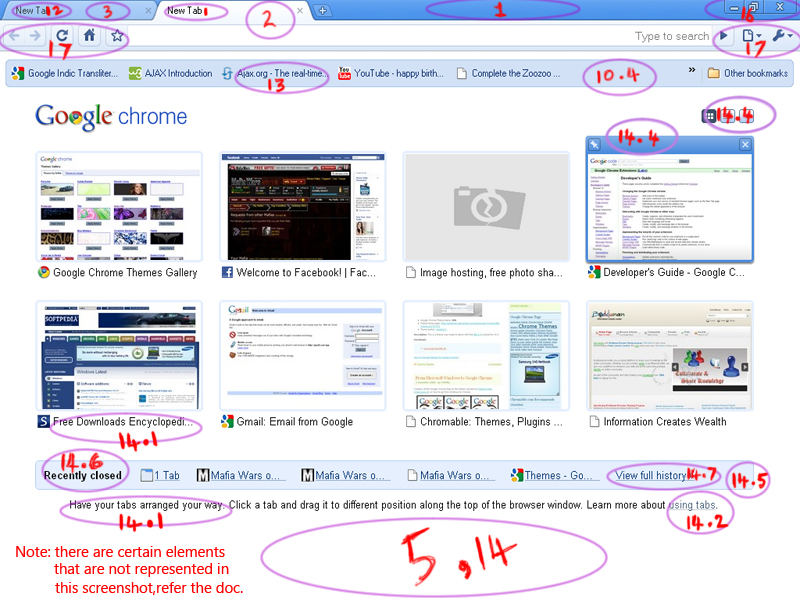Pin the Developer's Guide thumbnail
Viewport: 800px width, 600px height.
point(594,144)
